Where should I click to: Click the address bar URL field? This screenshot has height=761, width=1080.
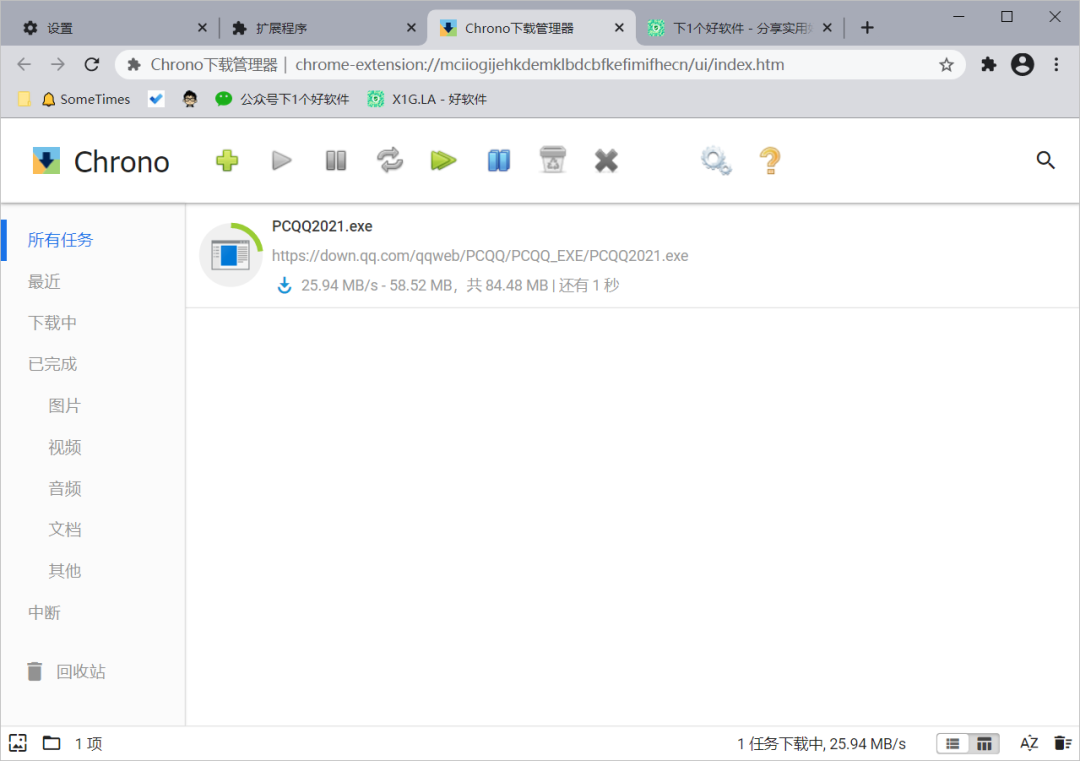pos(539,65)
